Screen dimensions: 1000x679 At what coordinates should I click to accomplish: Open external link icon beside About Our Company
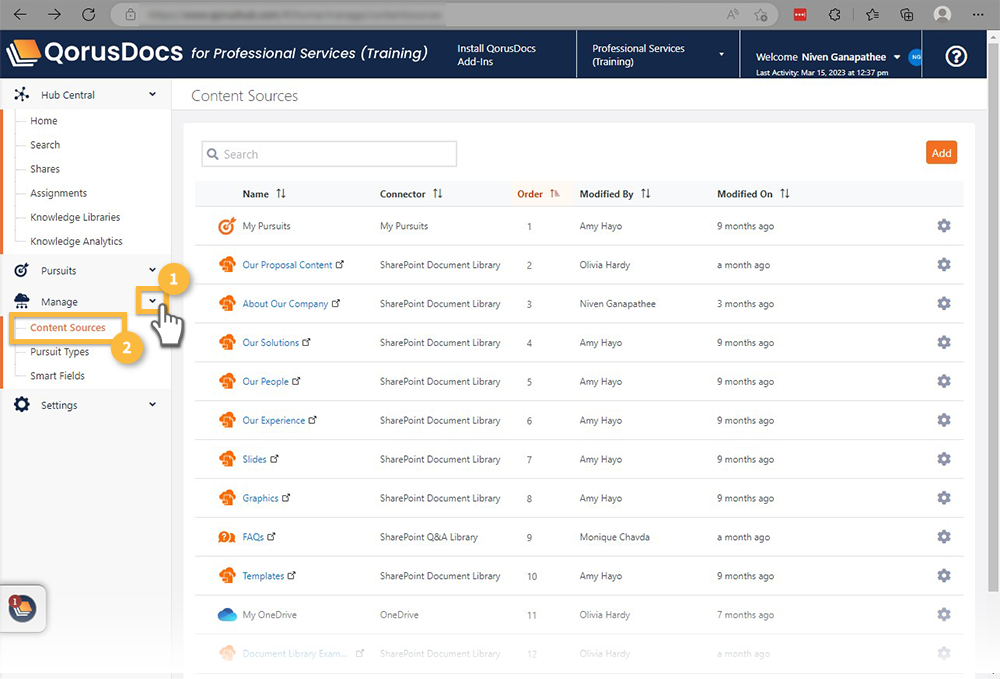(x=336, y=303)
